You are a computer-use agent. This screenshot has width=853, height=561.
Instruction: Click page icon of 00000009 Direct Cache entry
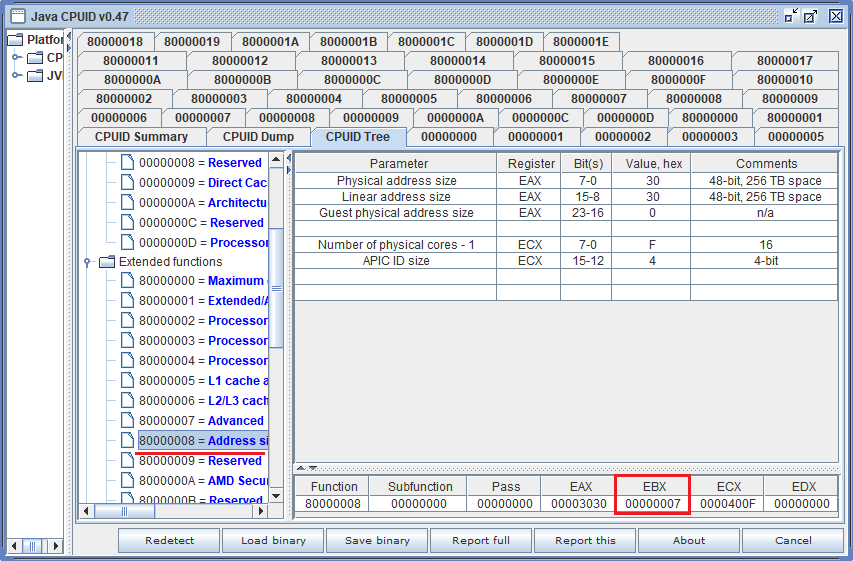(x=127, y=183)
